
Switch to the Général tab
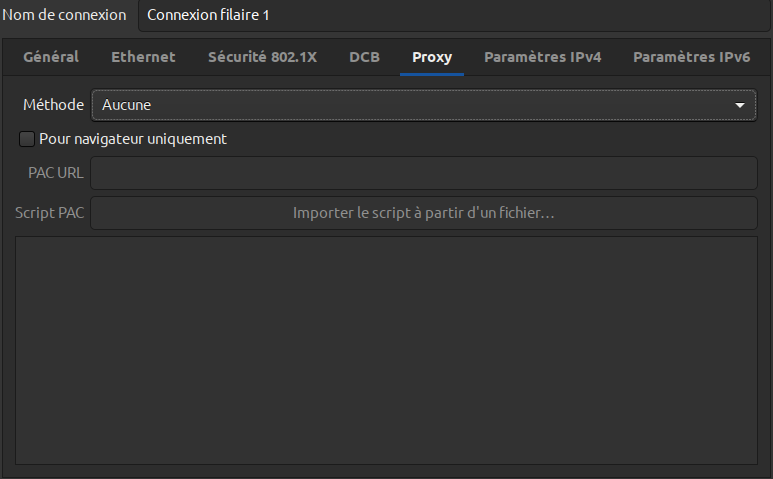(51, 57)
